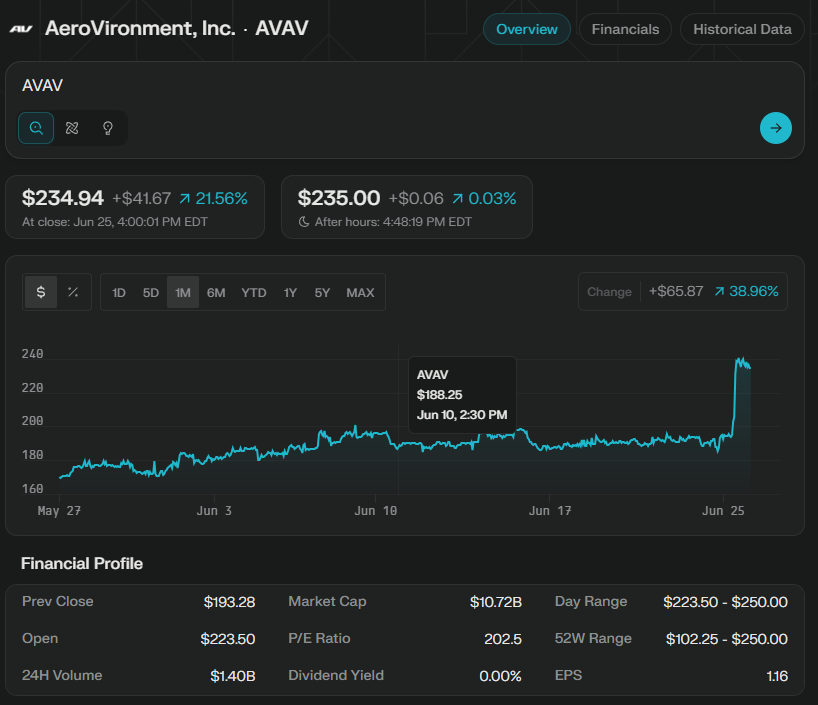The width and height of the screenshot is (818, 705).
Task: Click the AeroVironment, Inc. AVAV title
Action: [x=177, y=28]
